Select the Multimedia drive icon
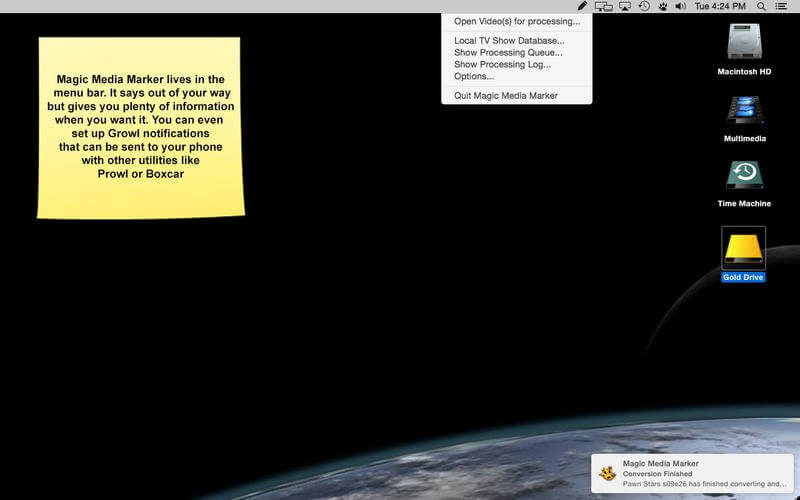 click(744, 110)
